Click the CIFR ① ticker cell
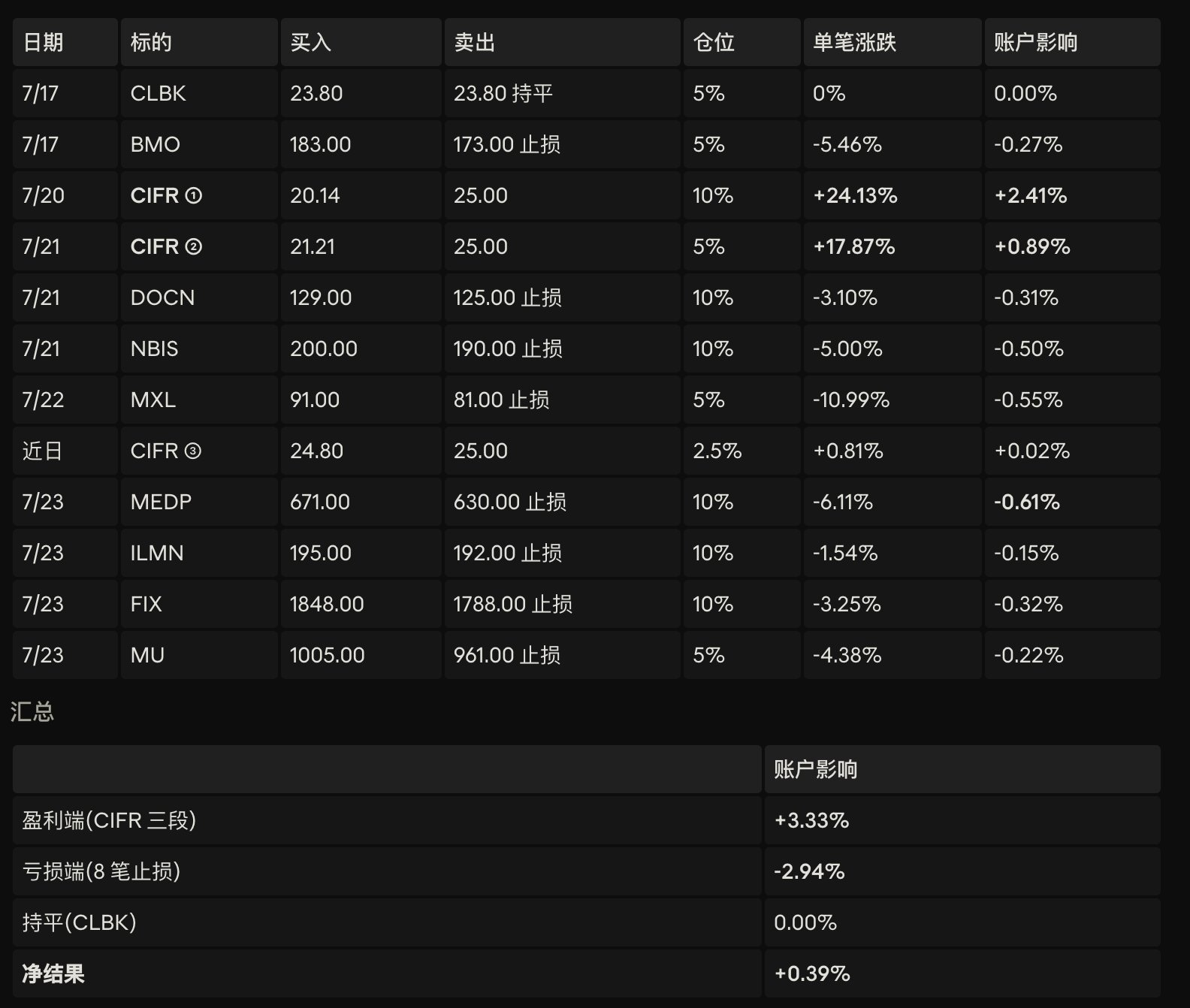 point(199,195)
